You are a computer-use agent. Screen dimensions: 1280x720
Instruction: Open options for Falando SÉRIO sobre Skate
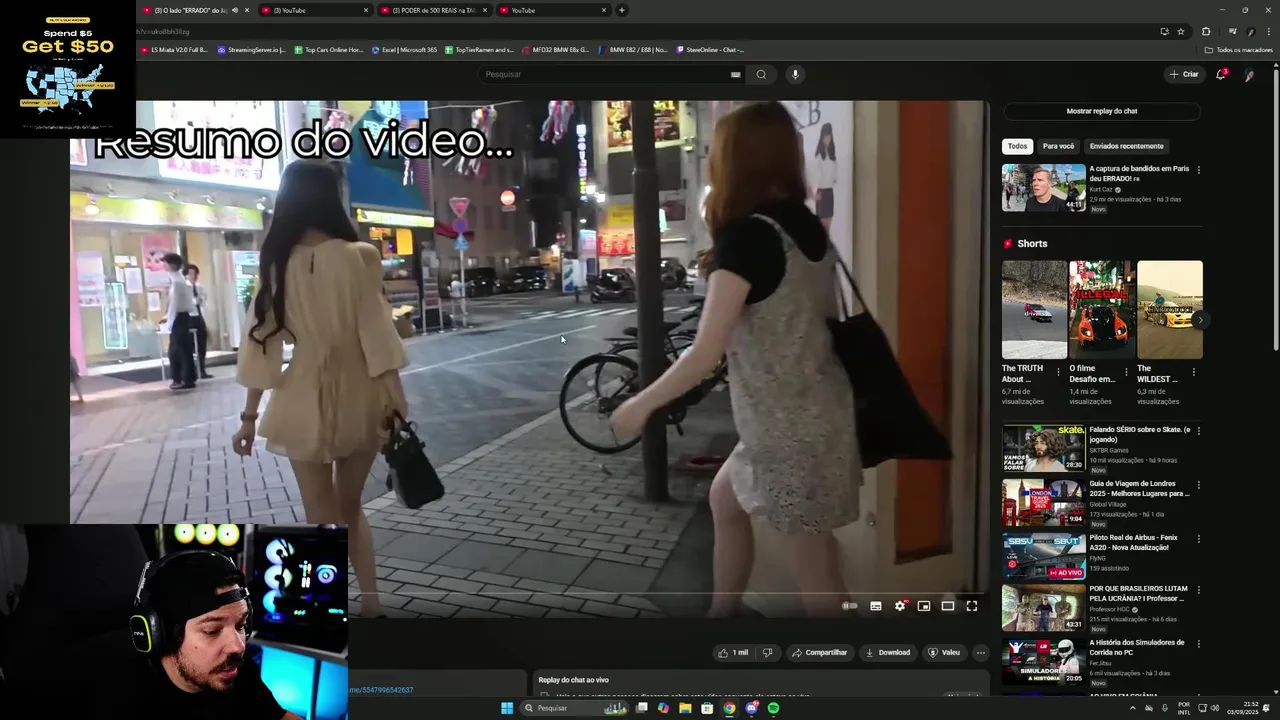coord(1198,431)
